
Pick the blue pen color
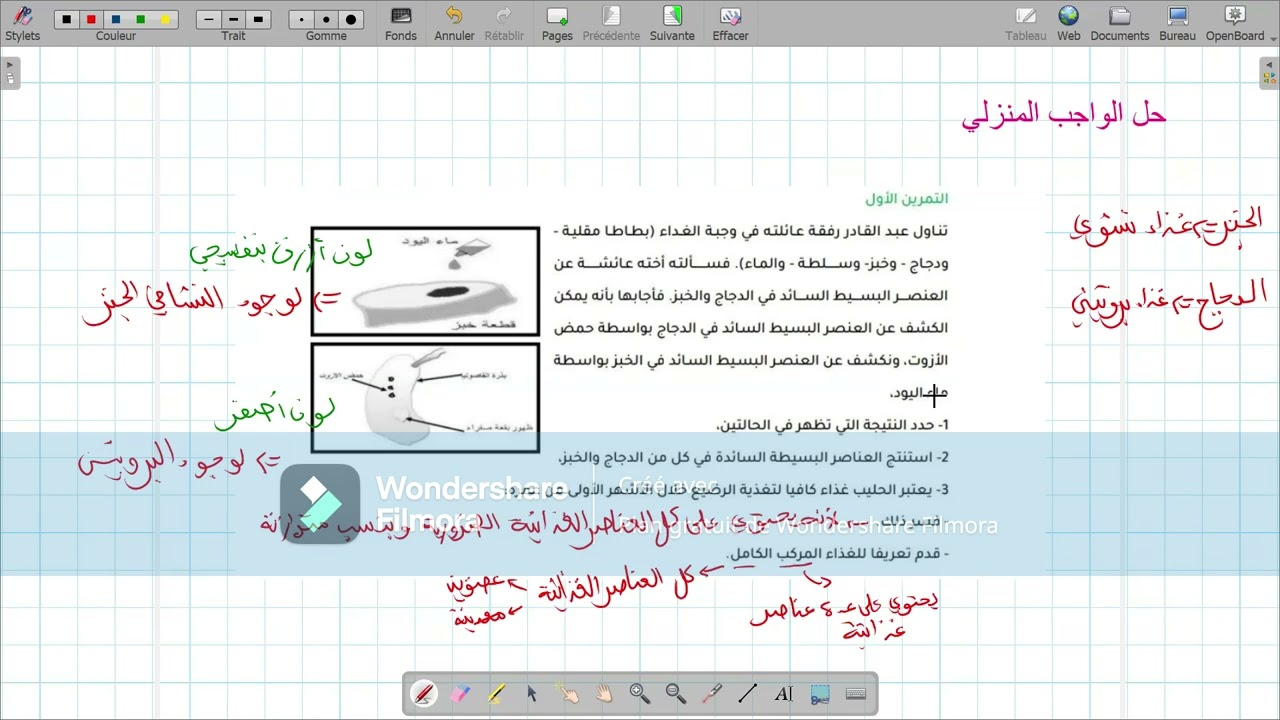click(116, 19)
